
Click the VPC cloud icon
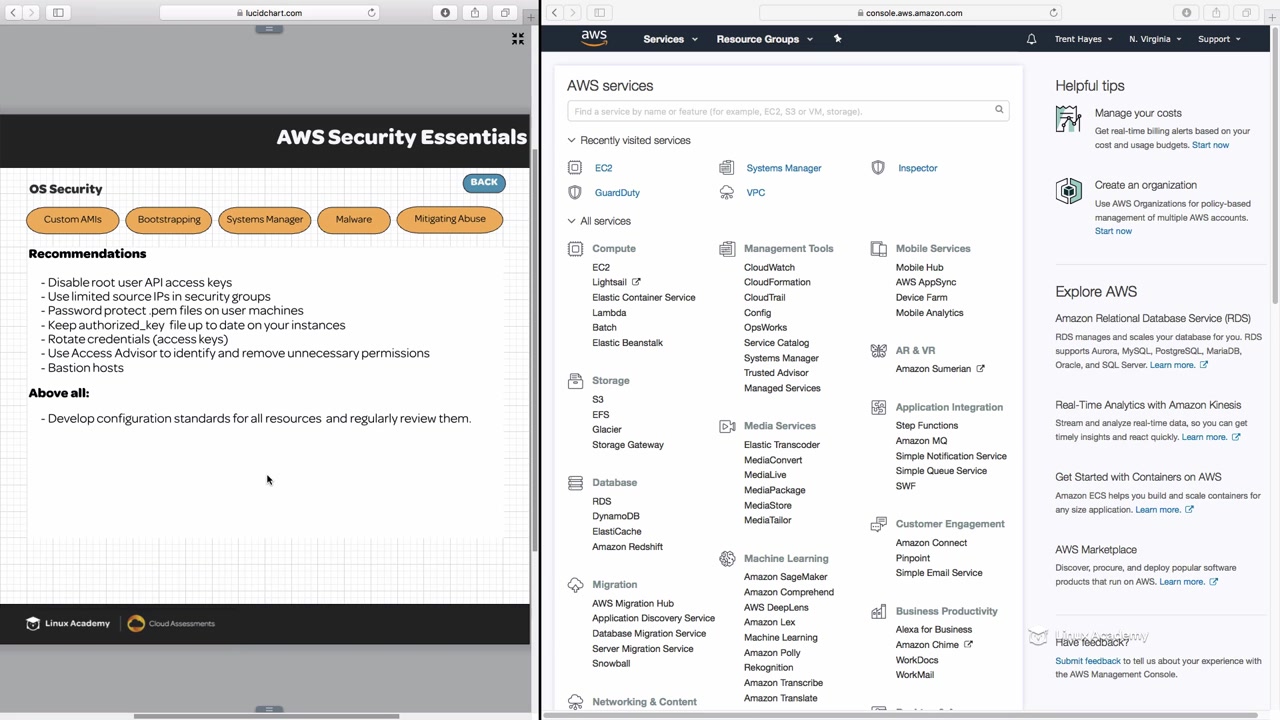pyautogui.click(x=727, y=192)
